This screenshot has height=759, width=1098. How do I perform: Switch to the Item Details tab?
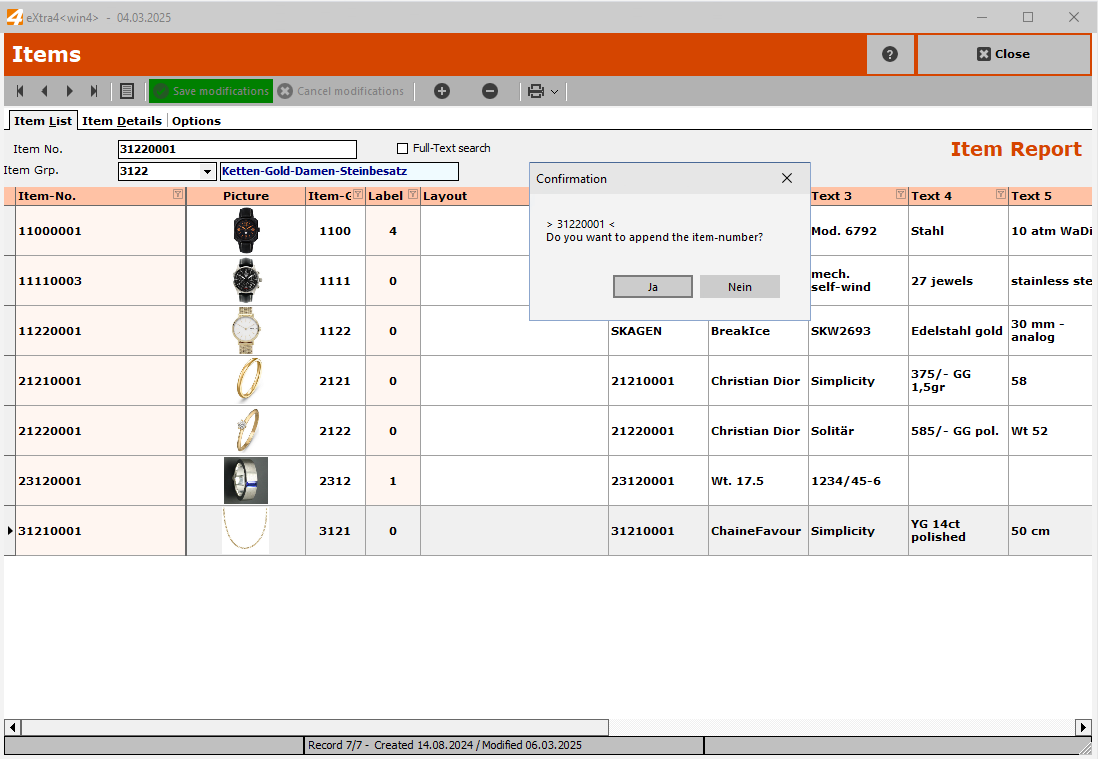(122, 121)
